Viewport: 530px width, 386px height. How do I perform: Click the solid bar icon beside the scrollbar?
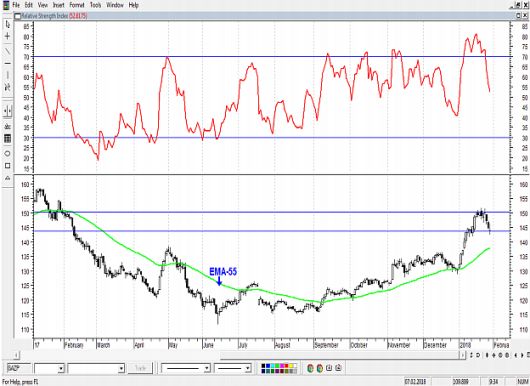[x=487, y=355]
